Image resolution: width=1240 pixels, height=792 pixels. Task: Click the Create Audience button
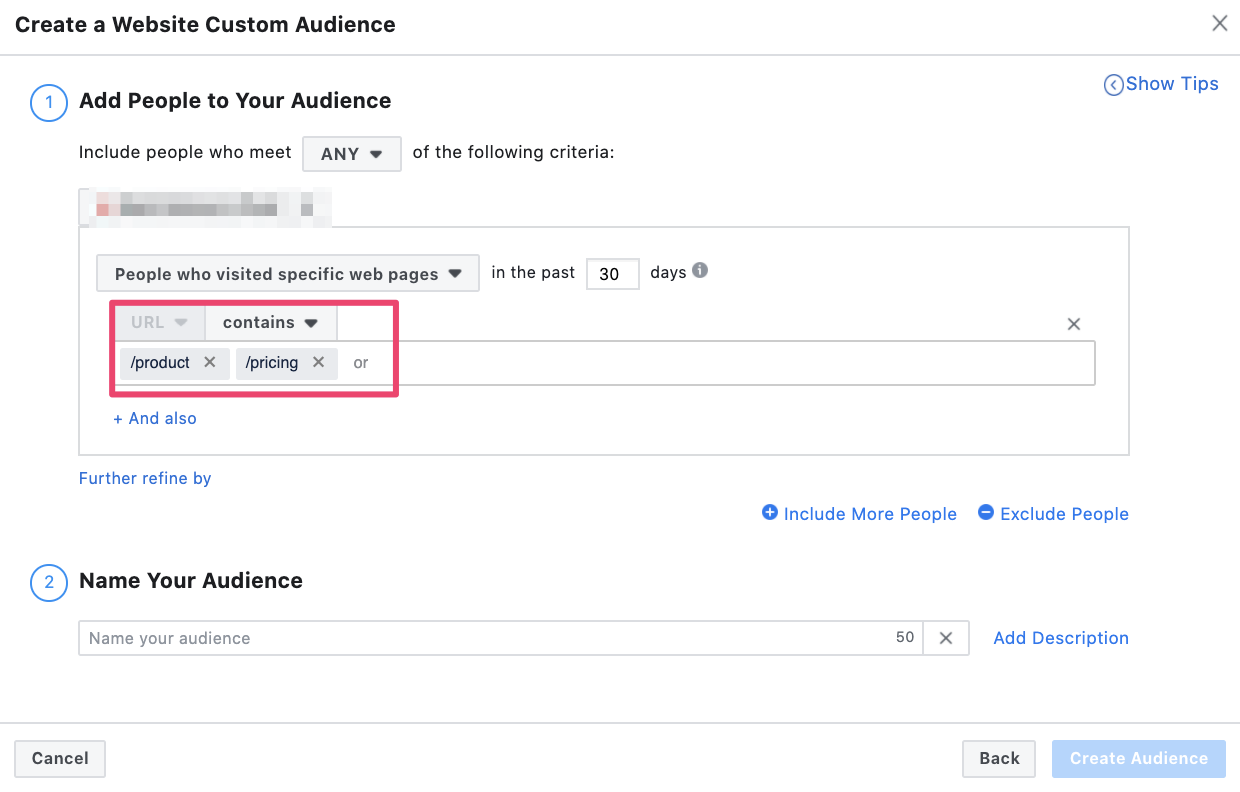(1138, 759)
